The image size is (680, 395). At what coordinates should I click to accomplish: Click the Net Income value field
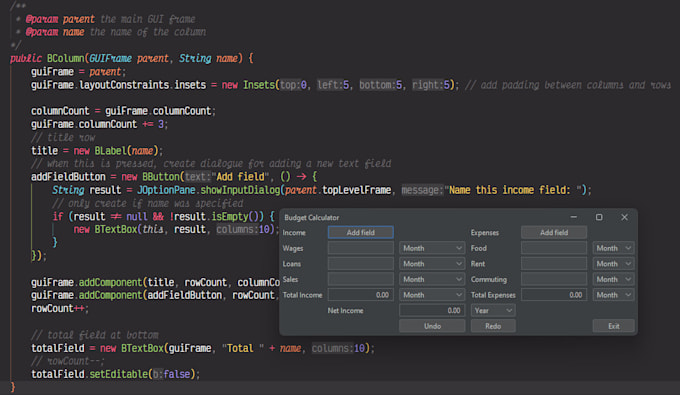[x=432, y=310]
